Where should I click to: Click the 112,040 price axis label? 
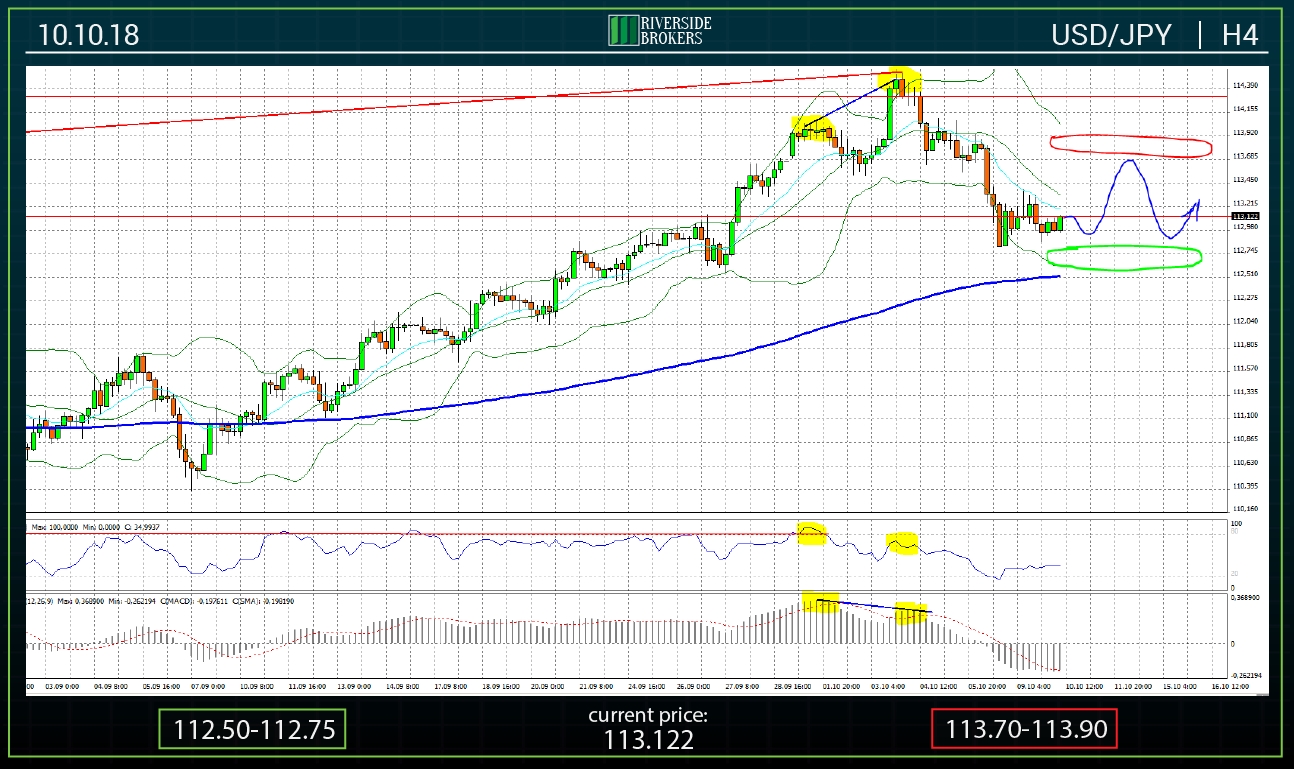(1245, 321)
